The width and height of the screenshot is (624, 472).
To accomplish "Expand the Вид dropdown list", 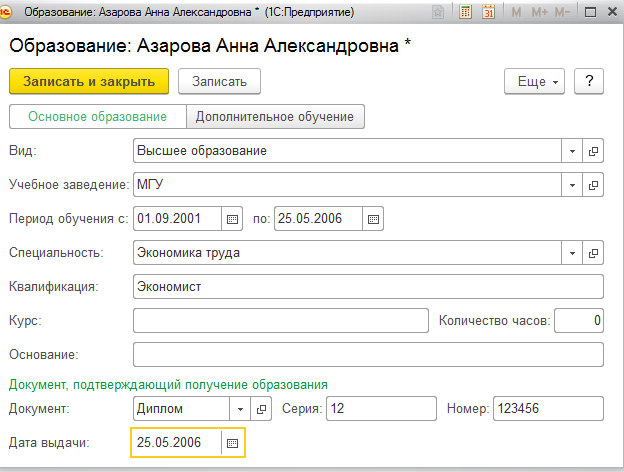I will pos(573,151).
